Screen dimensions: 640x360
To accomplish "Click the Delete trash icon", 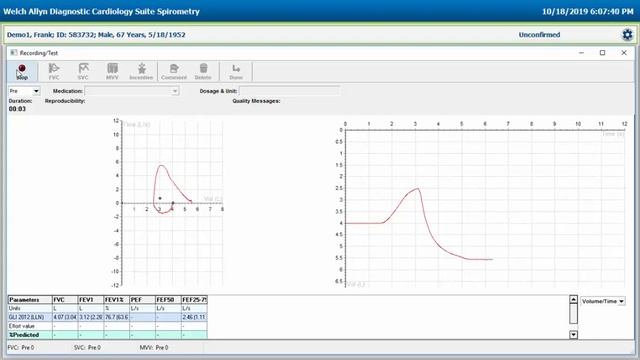I will pos(203,71).
